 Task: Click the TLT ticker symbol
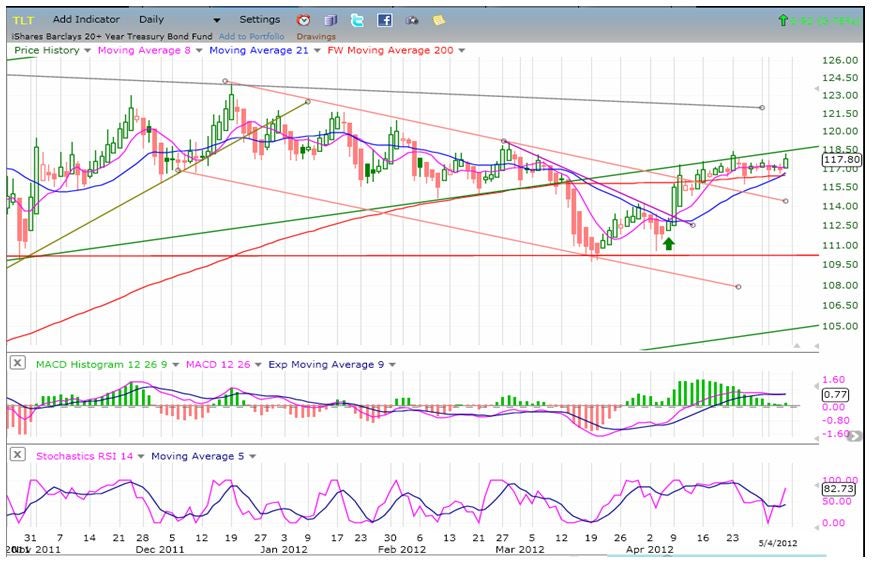(x=23, y=21)
